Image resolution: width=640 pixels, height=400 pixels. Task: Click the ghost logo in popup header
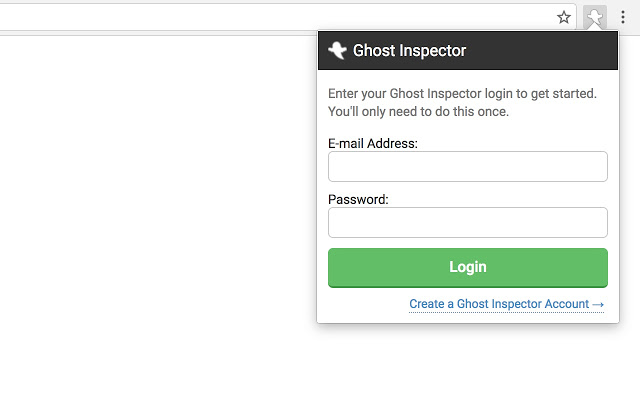point(337,51)
